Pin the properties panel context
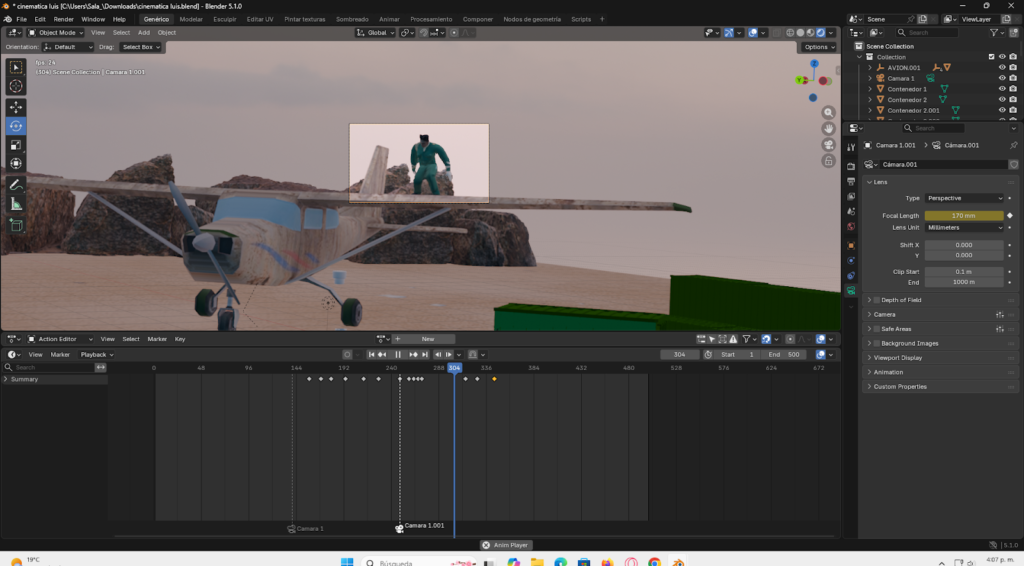 pyautogui.click(x=1013, y=145)
